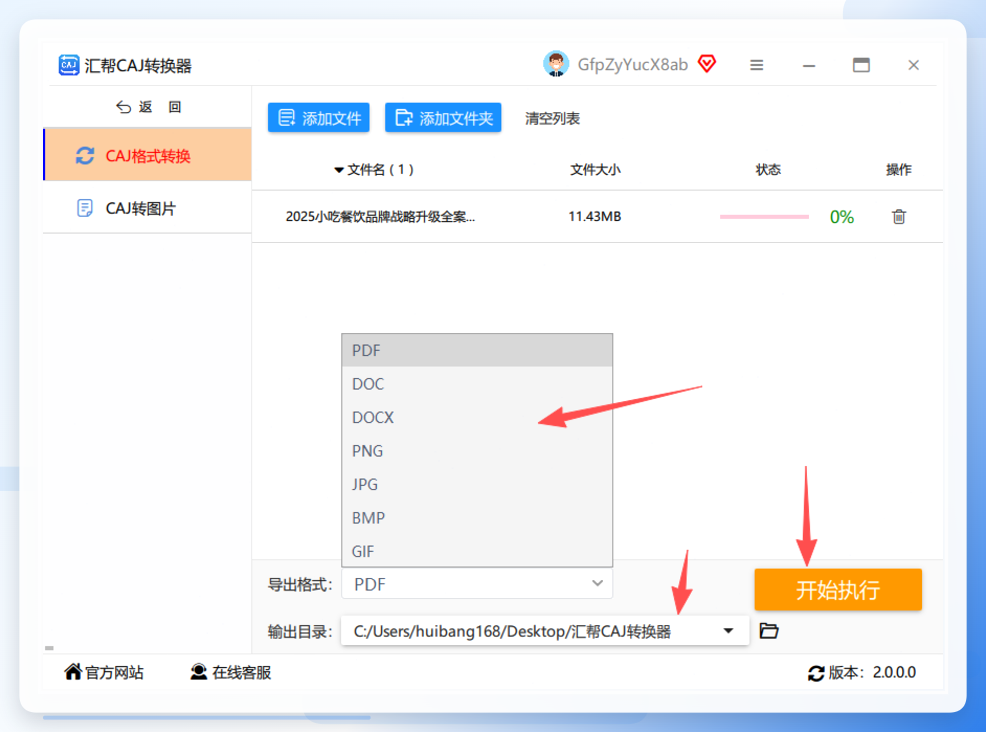Open the output folder browse icon
The image size is (986, 732).
click(x=769, y=630)
